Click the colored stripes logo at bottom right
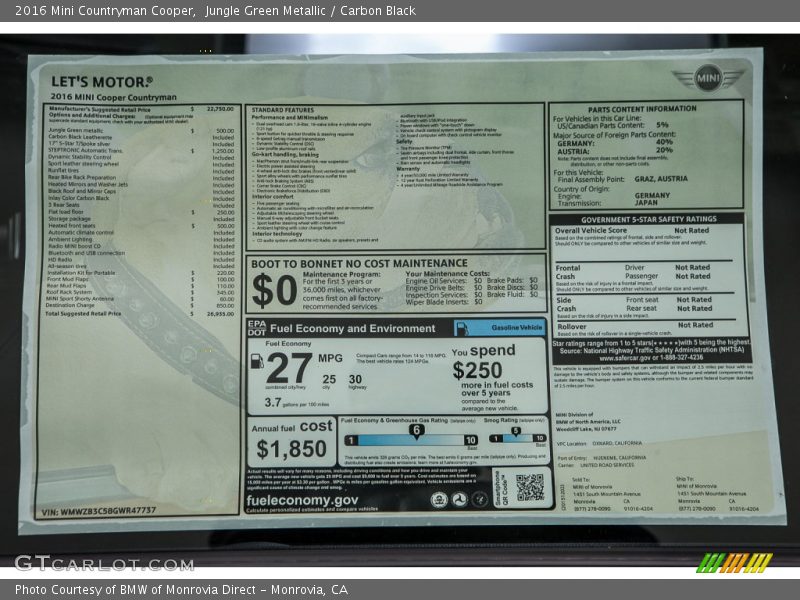This screenshot has height=600, width=800. [x=735, y=562]
